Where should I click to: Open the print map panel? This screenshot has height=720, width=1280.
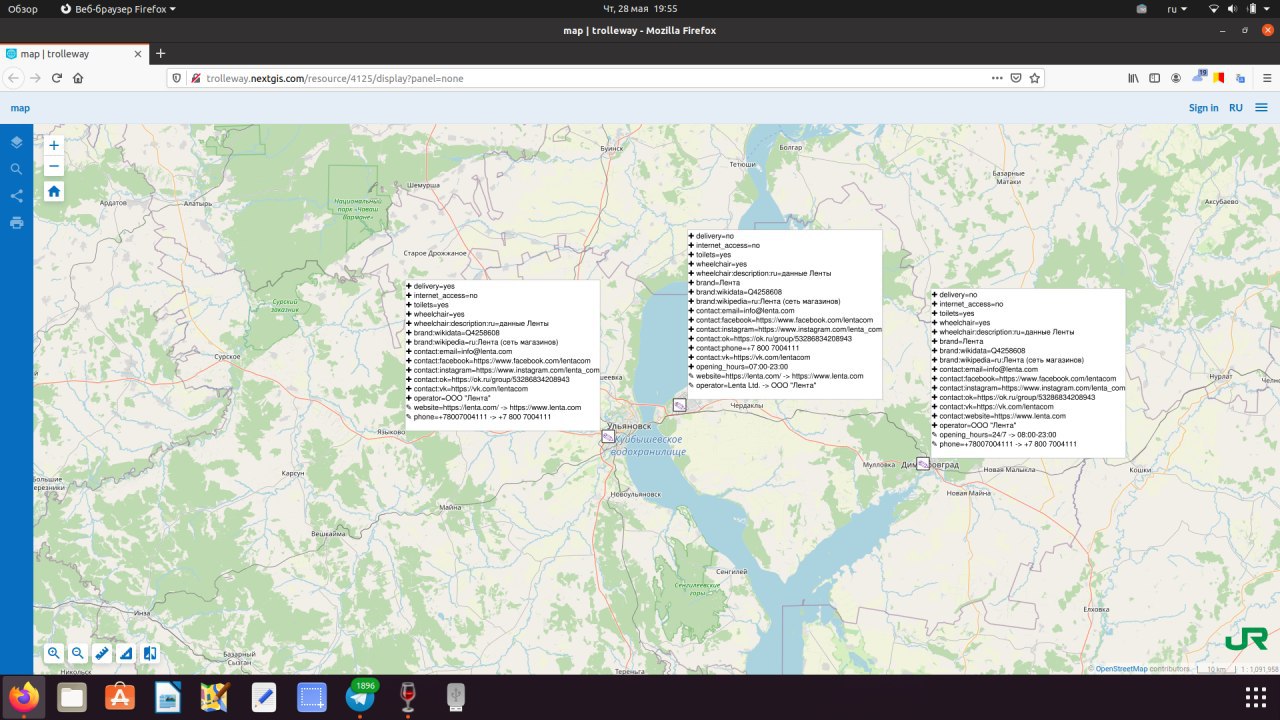[16, 222]
